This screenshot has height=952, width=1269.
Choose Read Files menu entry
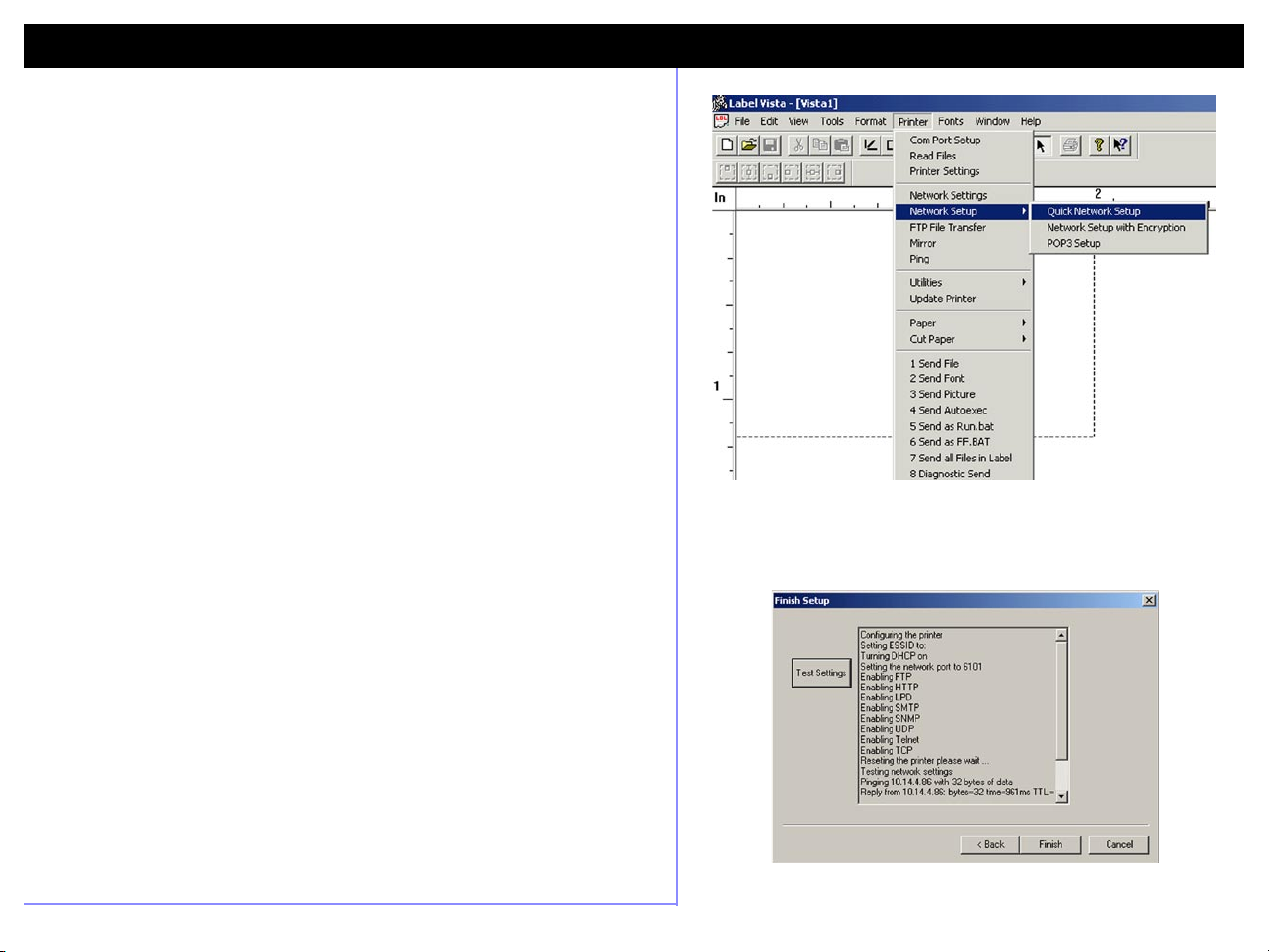[x=963, y=156]
